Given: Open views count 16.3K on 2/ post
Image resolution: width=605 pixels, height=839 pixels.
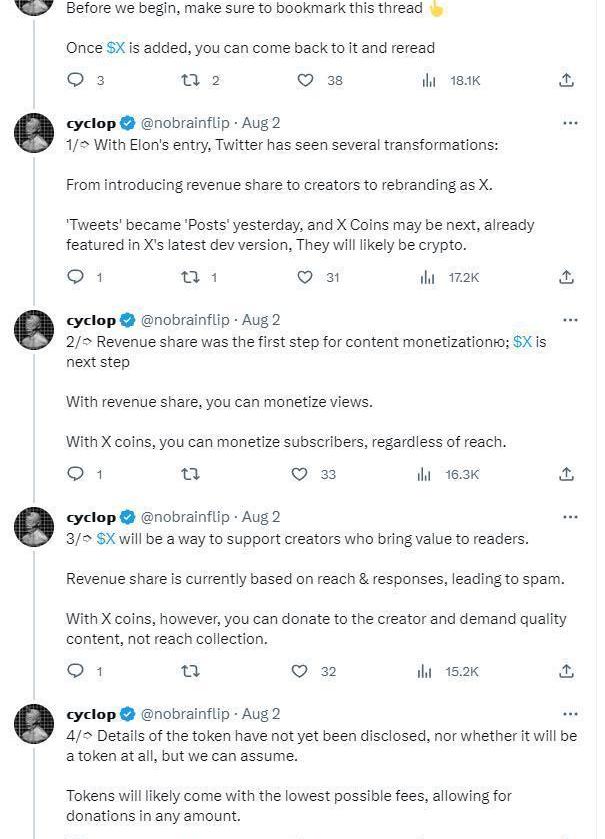Looking at the screenshot, I should [x=450, y=474].
